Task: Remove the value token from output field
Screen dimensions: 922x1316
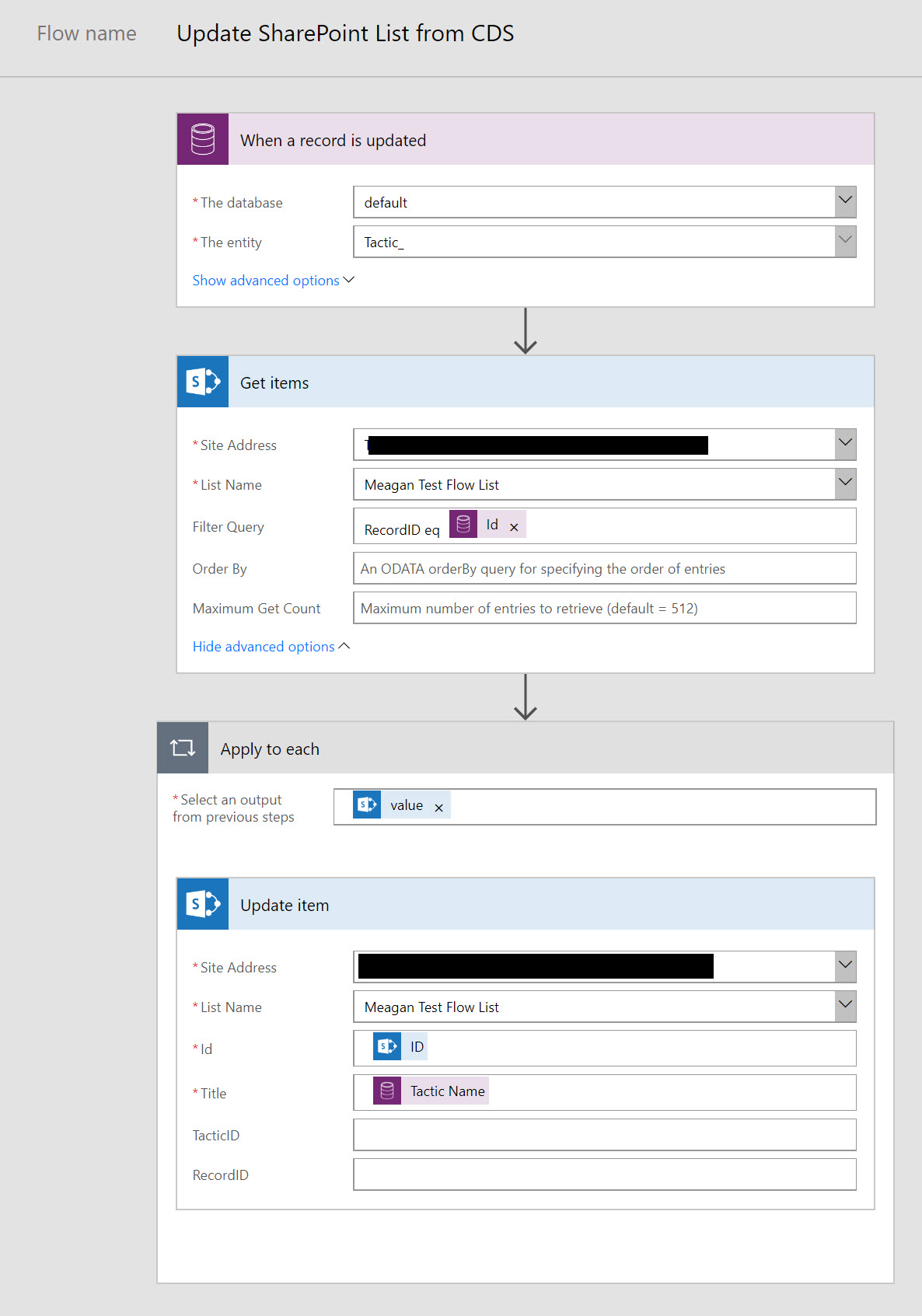Action: pos(438,808)
